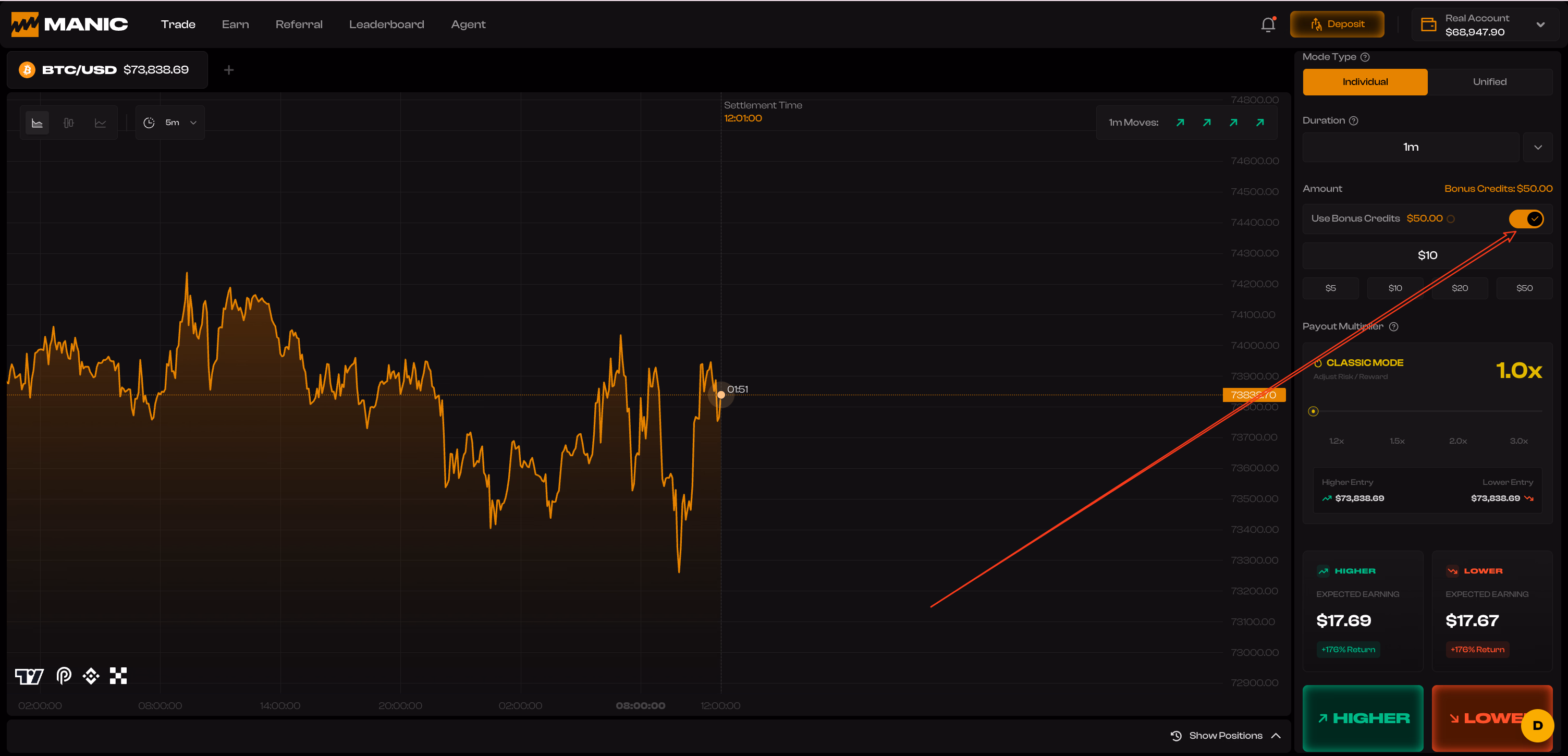The width and height of the screenshot is (1568, 756).
Task: Click the first 1m Moves up arrow
Action: coord(1180,123)
